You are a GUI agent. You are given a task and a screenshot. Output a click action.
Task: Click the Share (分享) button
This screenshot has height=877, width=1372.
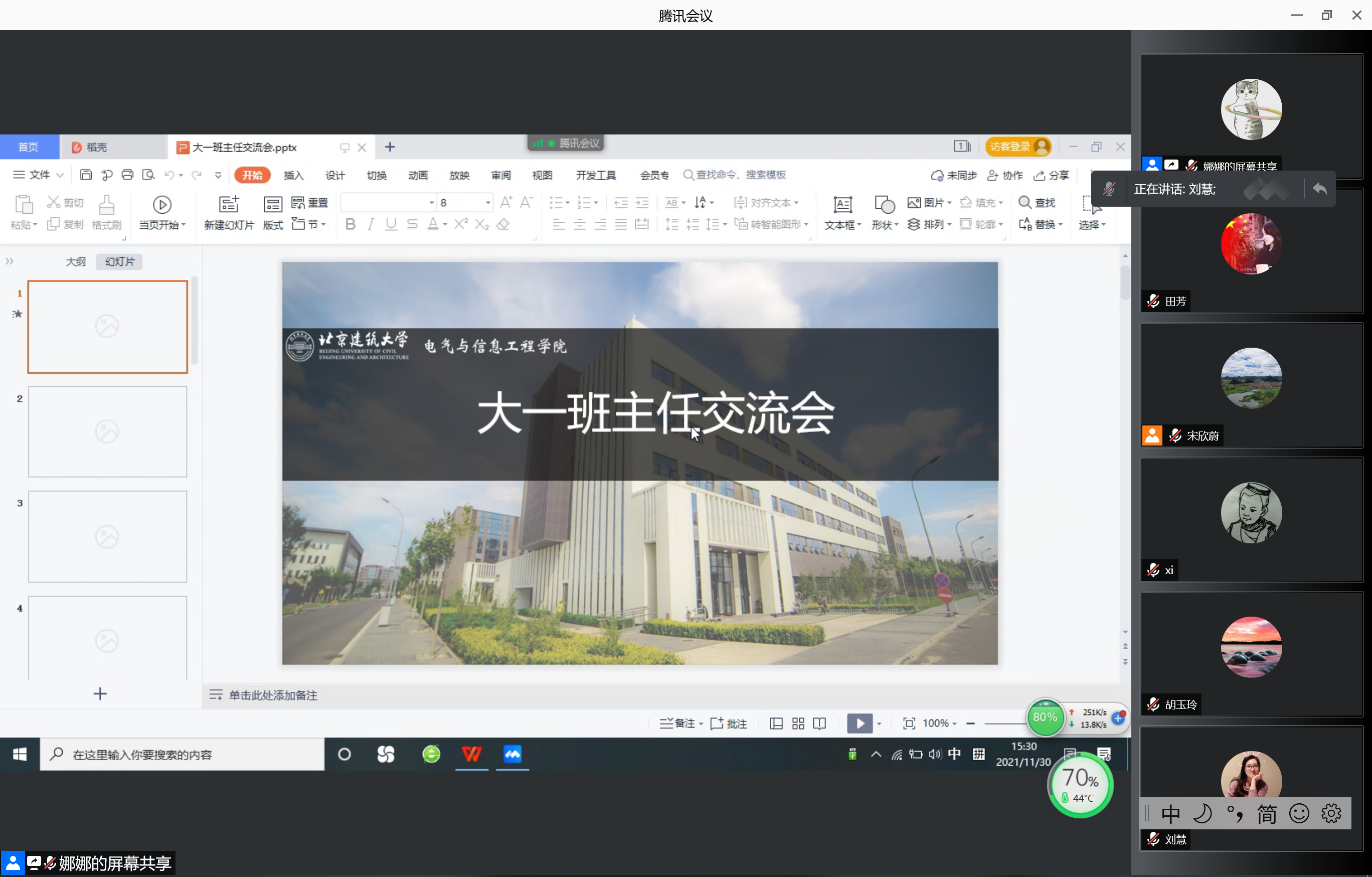1052,175
